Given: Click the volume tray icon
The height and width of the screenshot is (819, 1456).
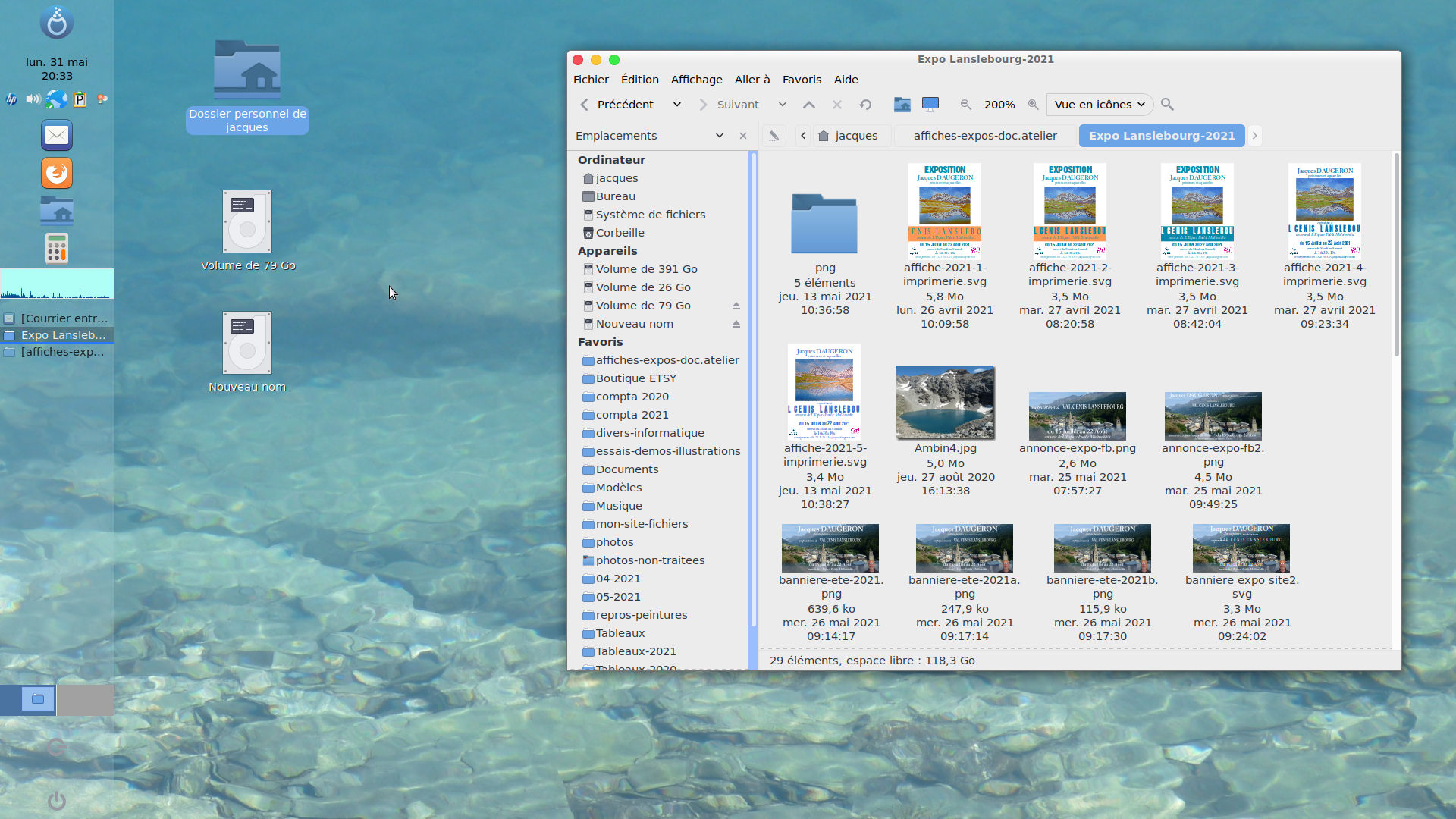Looking at the screenshot, I should pos(33,99).
